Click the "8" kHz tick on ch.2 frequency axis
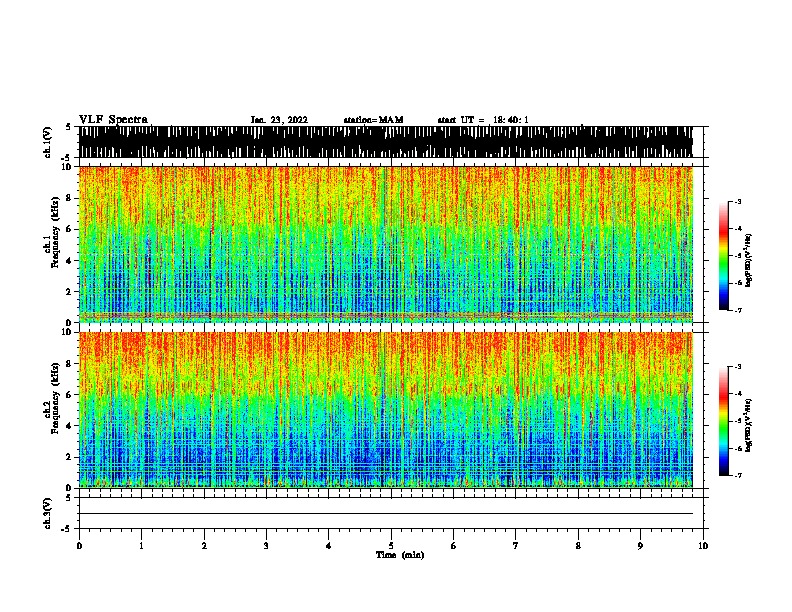Viewport: 792px width, 612px height. pos(69,364)
